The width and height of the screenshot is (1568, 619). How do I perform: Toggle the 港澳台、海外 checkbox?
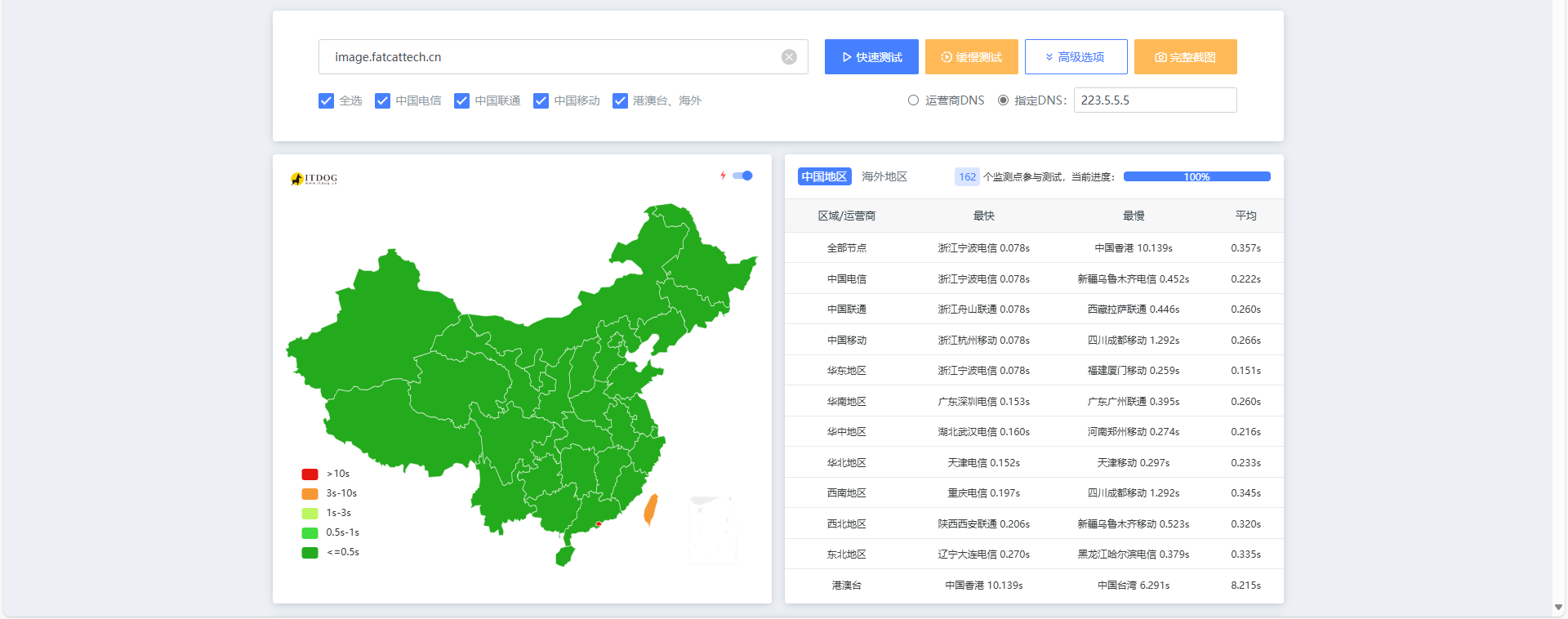621,100
